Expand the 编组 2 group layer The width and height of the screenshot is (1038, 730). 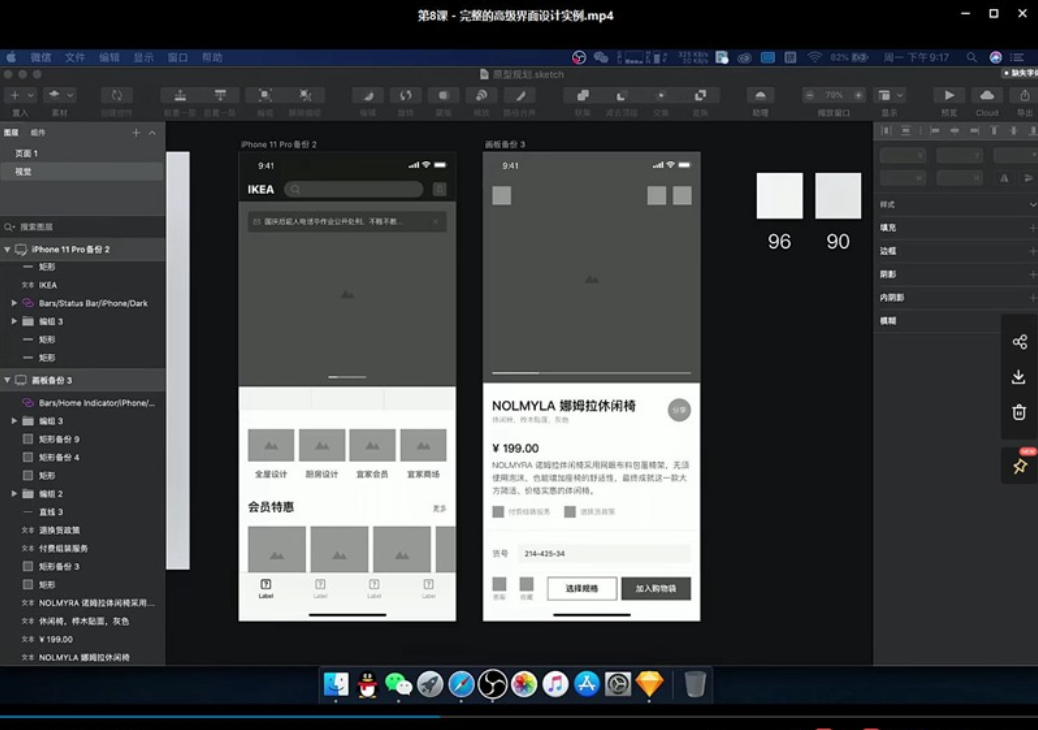point(14,494)
